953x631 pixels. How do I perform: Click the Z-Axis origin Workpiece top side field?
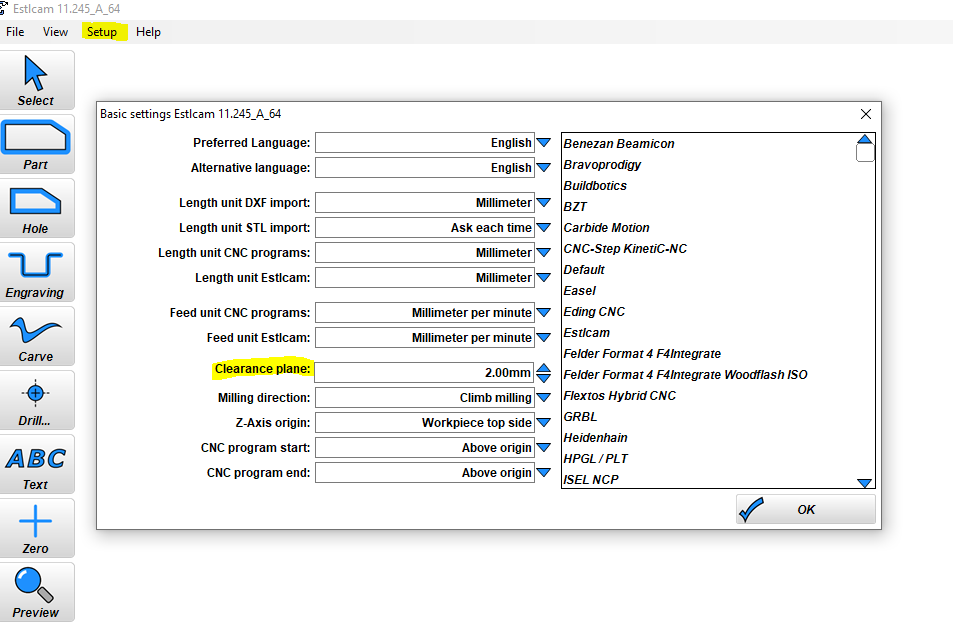pos(425,423)
